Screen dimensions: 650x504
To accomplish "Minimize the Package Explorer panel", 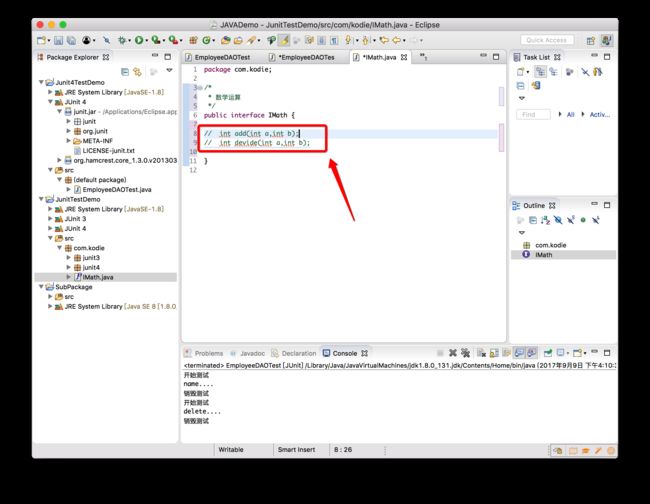I will pyautogui.click(x=155, y=56).
